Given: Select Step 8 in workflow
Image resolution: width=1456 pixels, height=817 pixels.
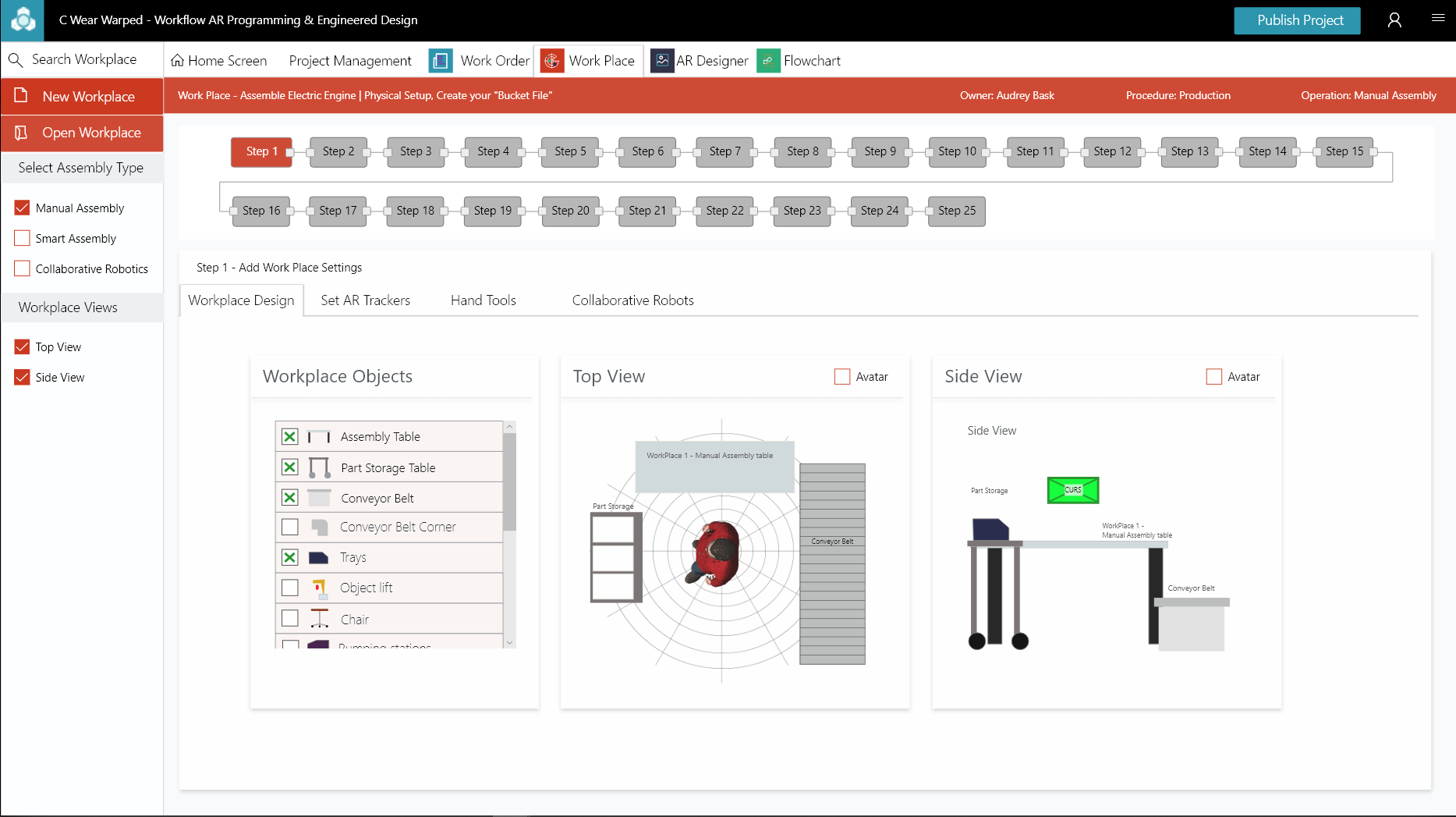Looking at the screenshot, I should (802, 151).
